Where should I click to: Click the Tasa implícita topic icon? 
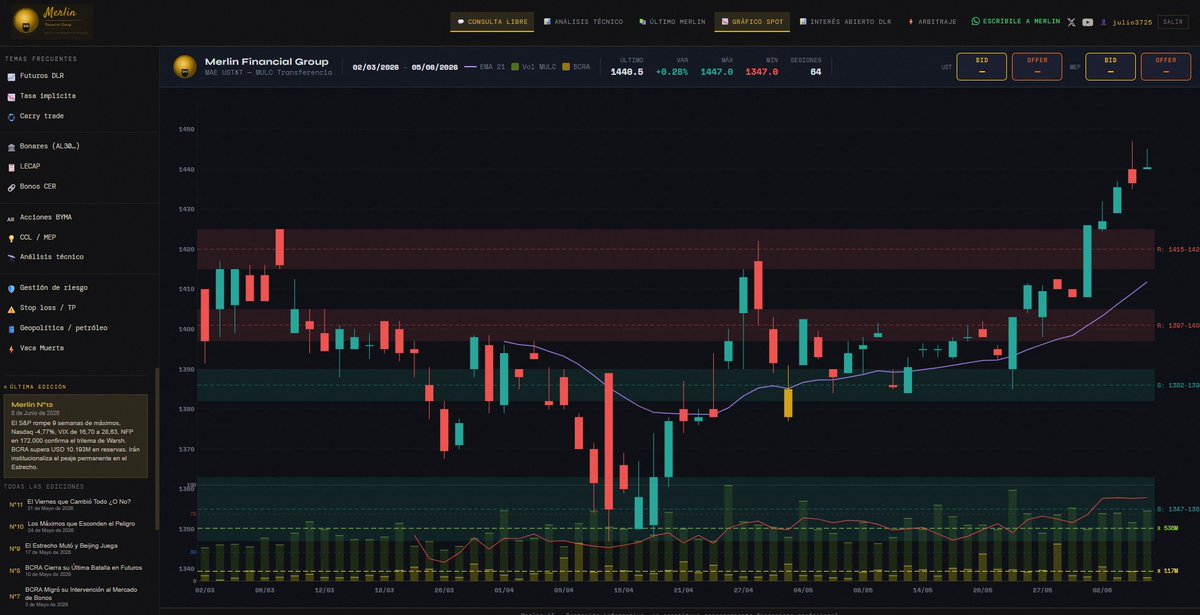tap(11, 96)
